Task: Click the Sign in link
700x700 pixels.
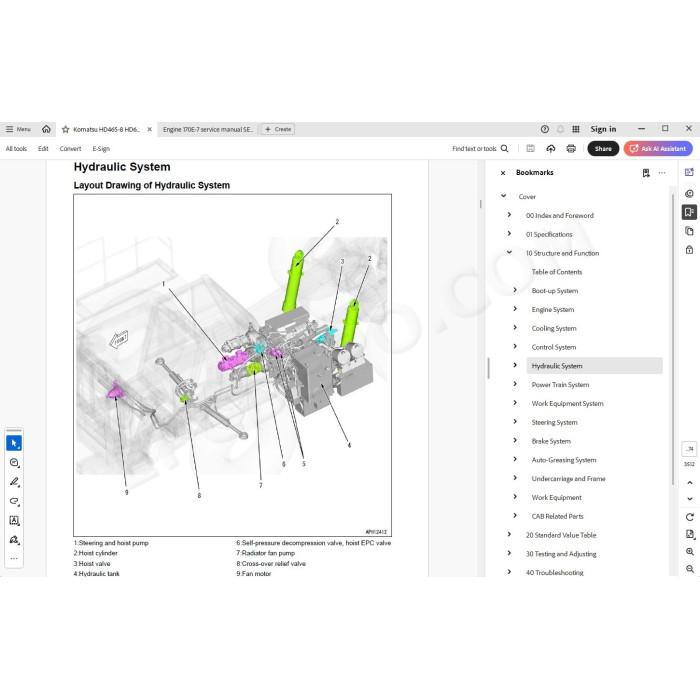Action: click(x=603, y=129)
